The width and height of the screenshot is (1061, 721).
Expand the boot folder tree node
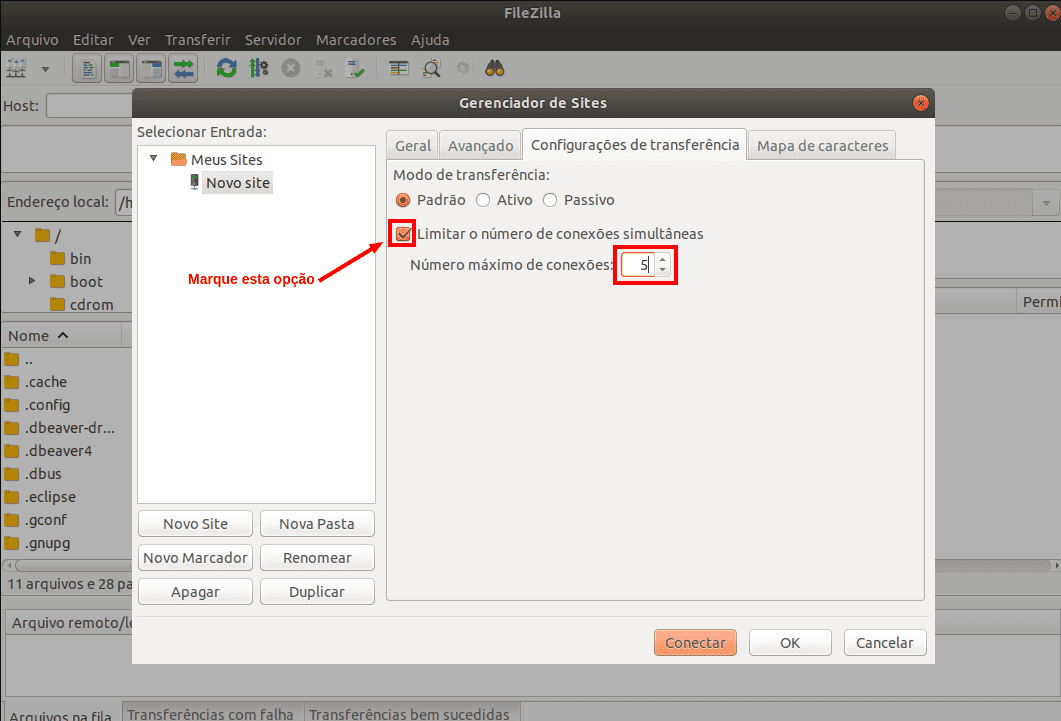[31, 280]
